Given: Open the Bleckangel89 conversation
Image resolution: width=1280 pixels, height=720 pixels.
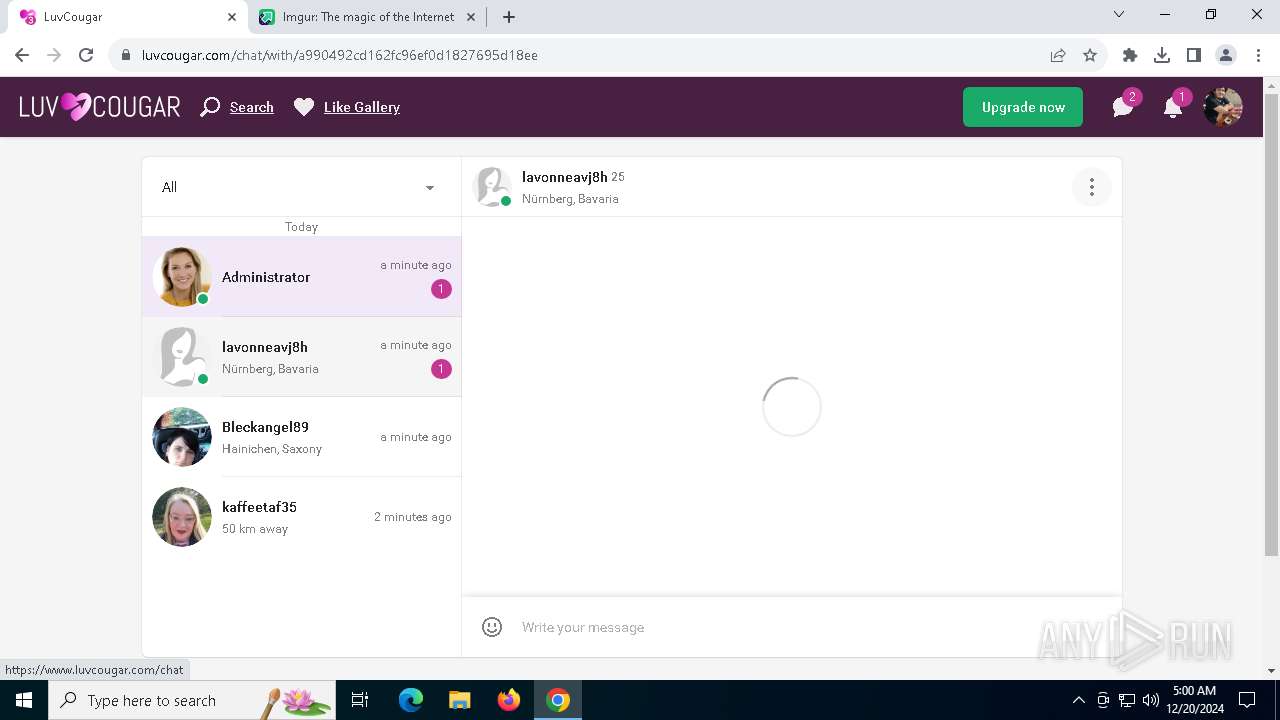Looking at the screenshot, I should point(301,437).
